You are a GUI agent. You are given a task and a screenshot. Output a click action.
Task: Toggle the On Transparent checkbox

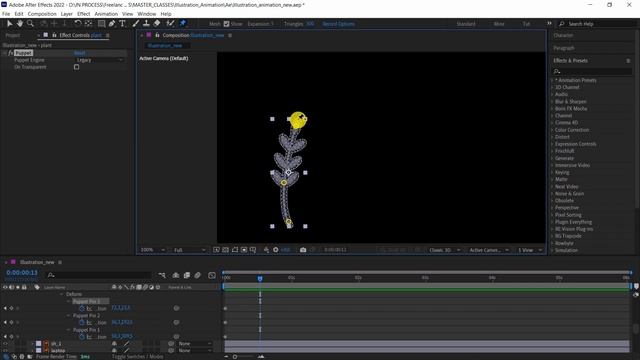76,67
